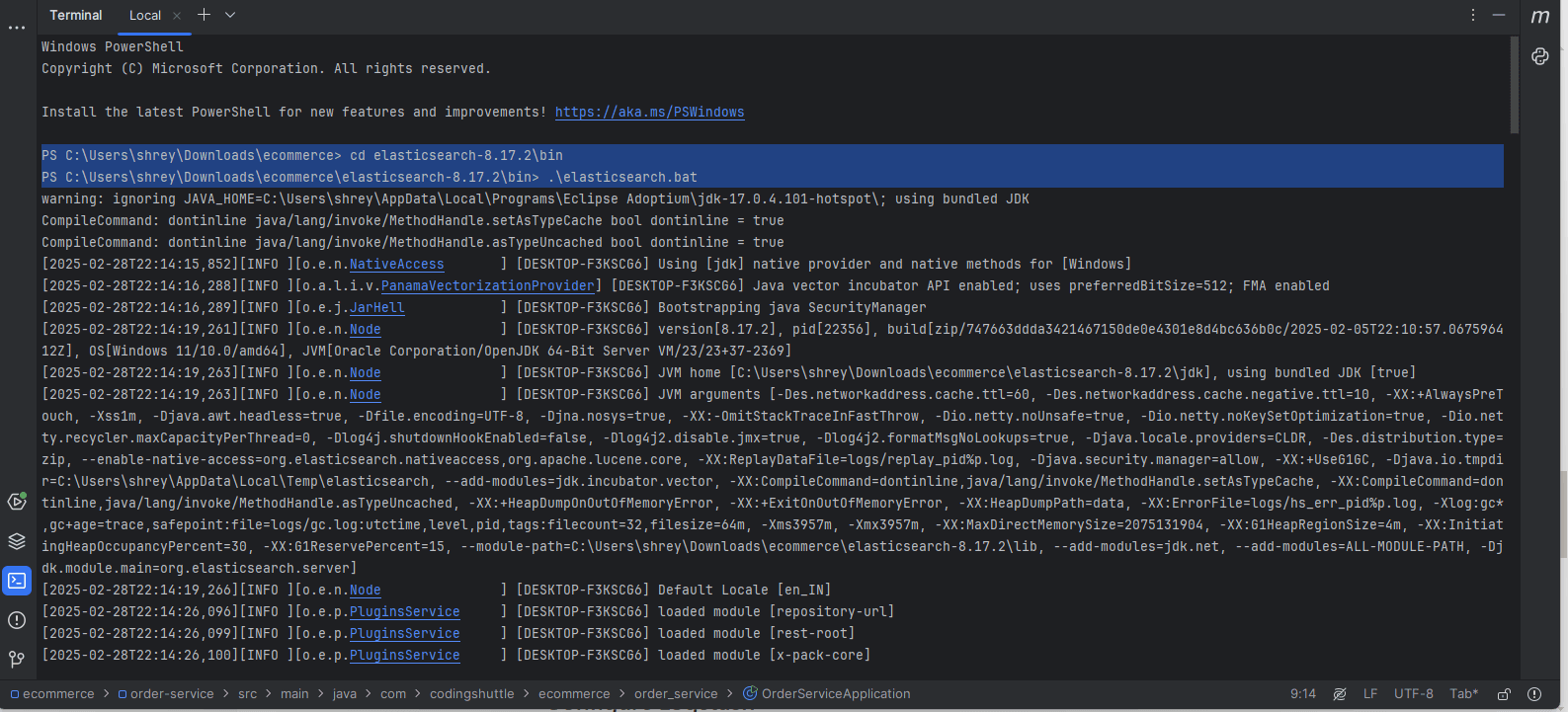Open the layered stack tool window icon
This screenshot has width=1568, height=712.
point(17,541)
